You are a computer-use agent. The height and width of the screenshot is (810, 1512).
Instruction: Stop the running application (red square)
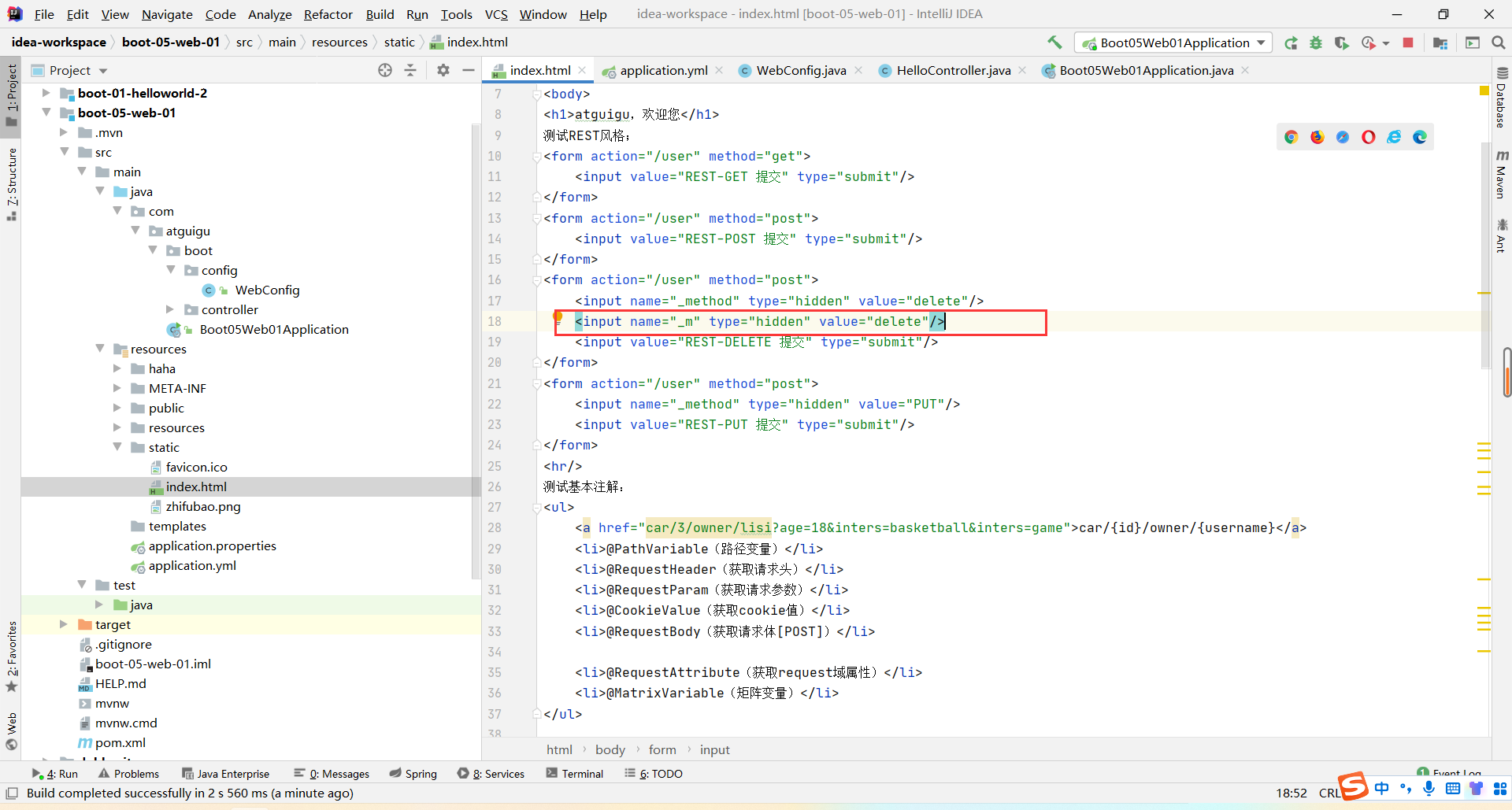(x=1408, y=43)
